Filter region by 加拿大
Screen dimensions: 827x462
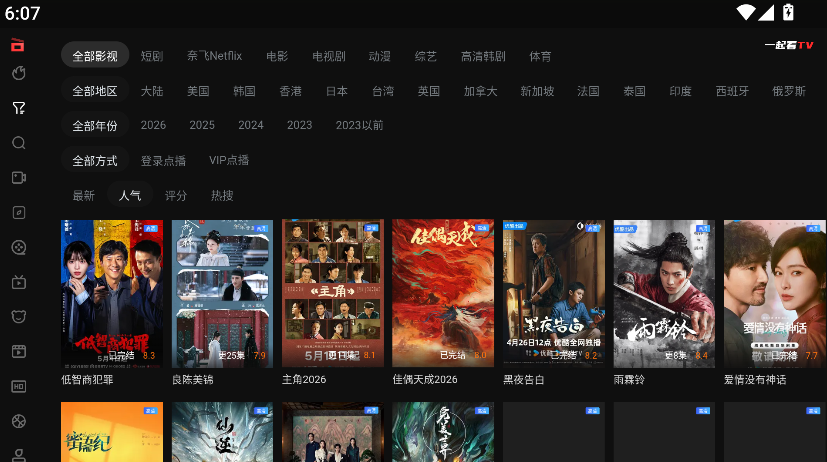tap(480, 91)
